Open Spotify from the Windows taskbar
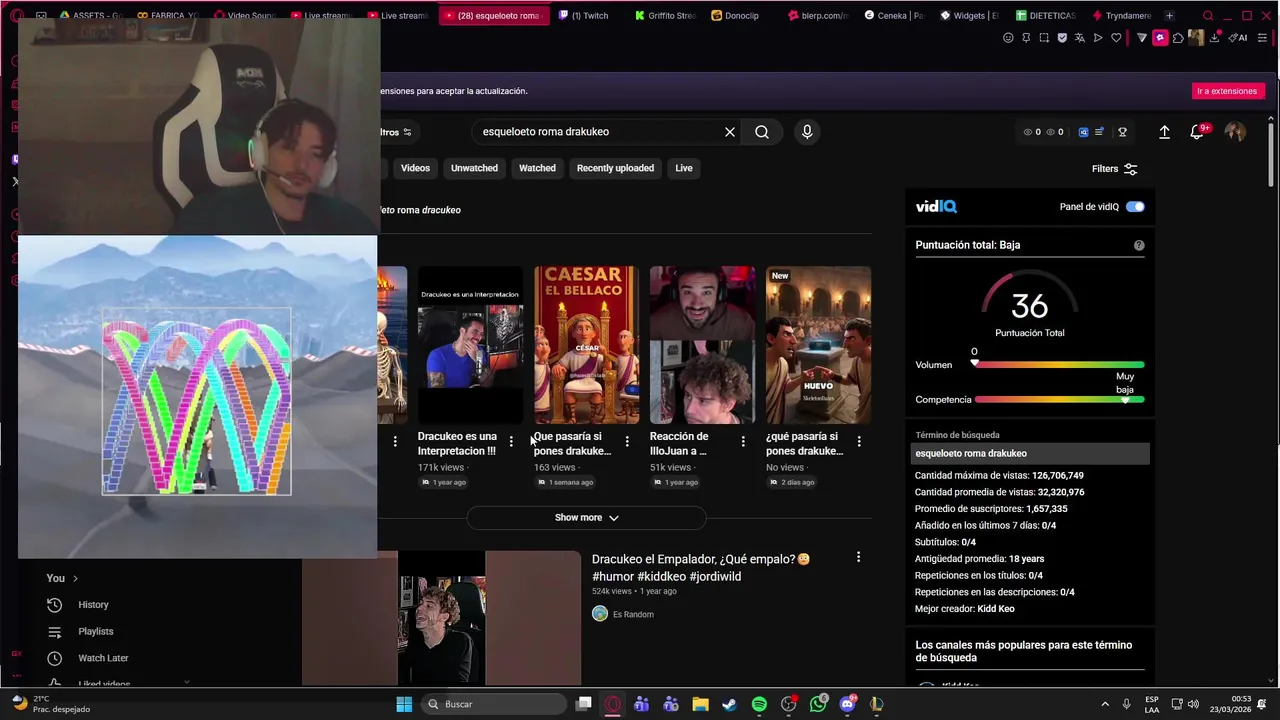1280x720 pixels. [759, 704]
